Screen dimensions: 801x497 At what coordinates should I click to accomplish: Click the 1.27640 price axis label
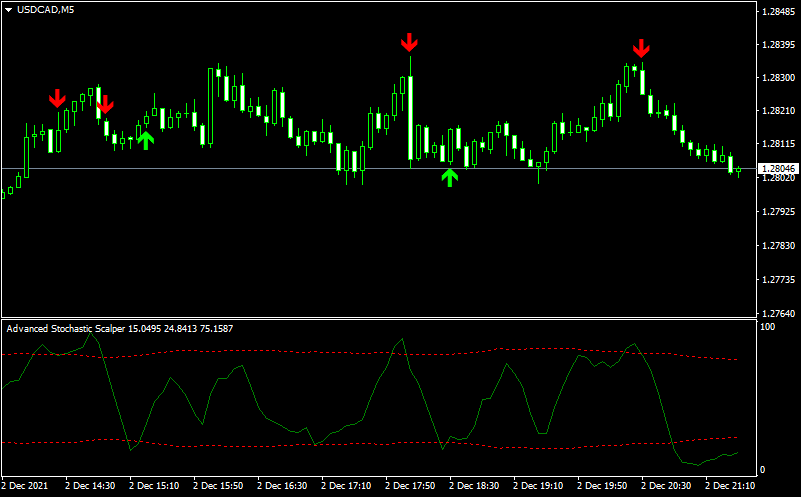pos(778,313)
